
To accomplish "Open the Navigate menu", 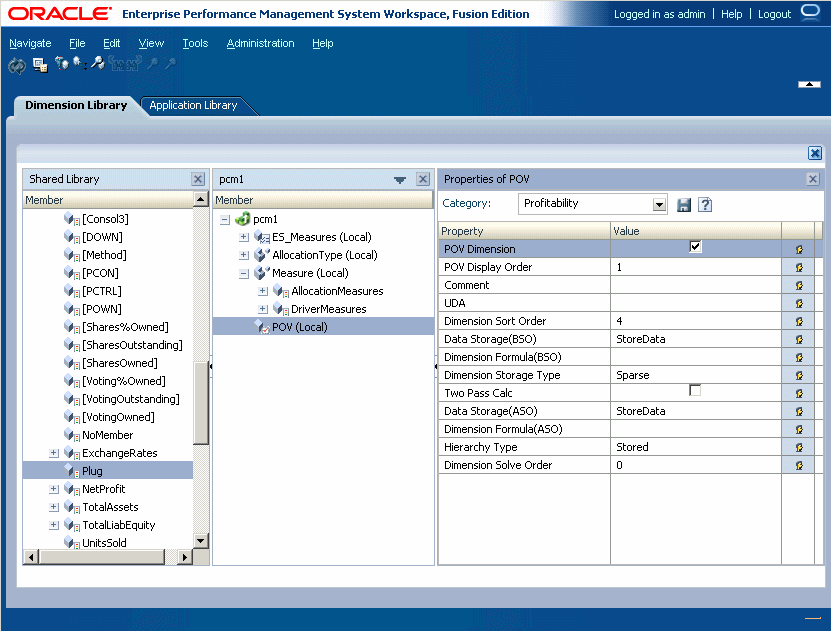I will pos(30,43).
